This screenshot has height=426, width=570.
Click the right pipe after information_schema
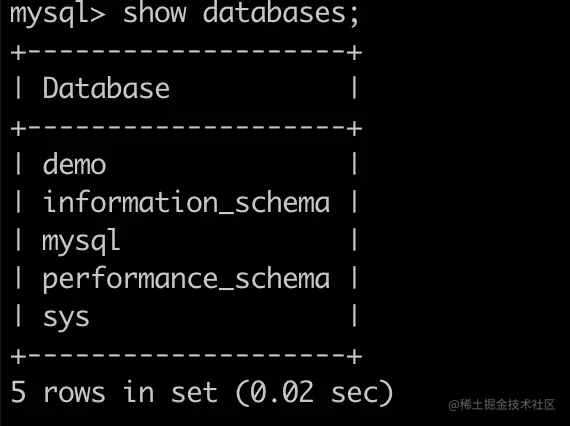pos(354,202)
